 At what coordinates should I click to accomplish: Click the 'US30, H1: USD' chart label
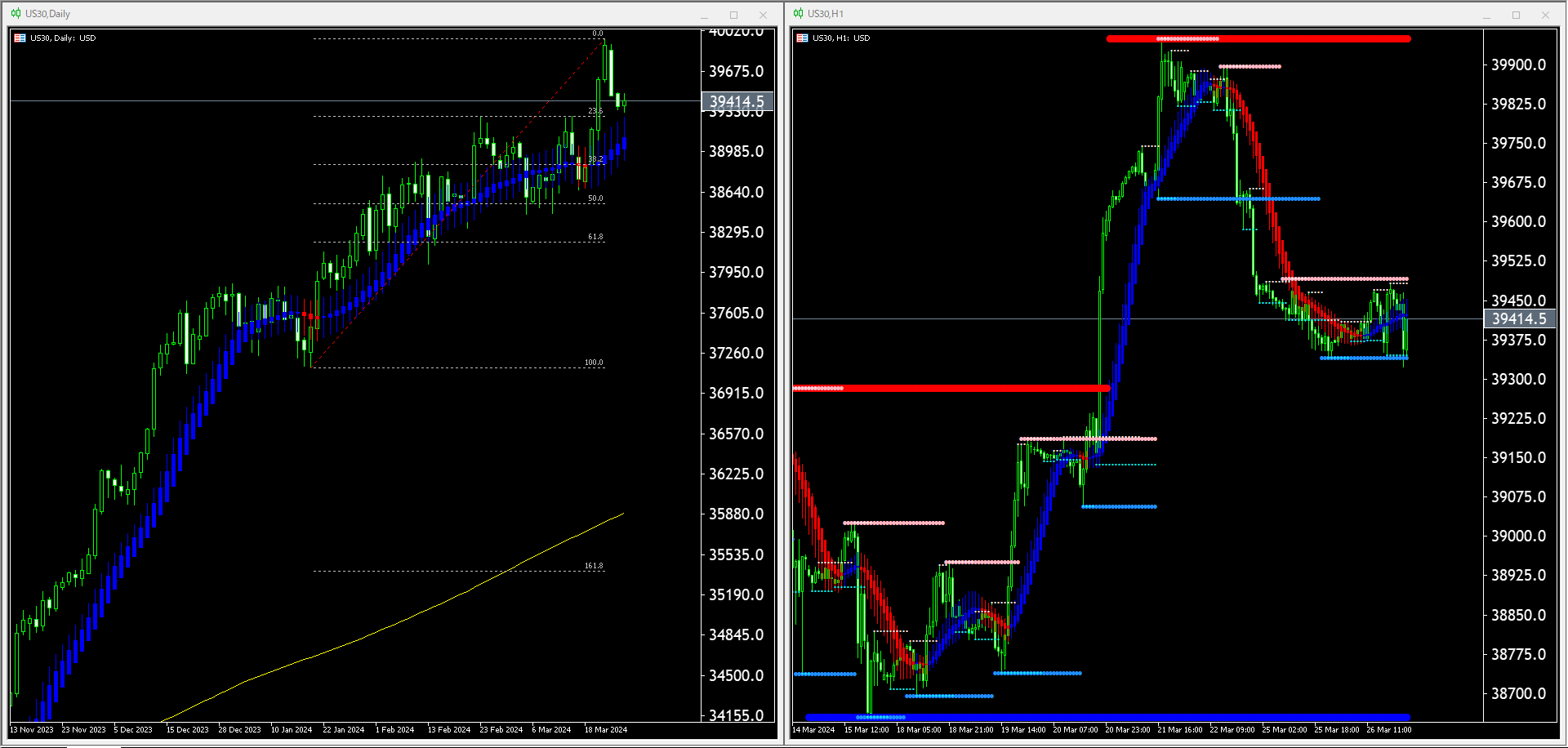(841, 38)
